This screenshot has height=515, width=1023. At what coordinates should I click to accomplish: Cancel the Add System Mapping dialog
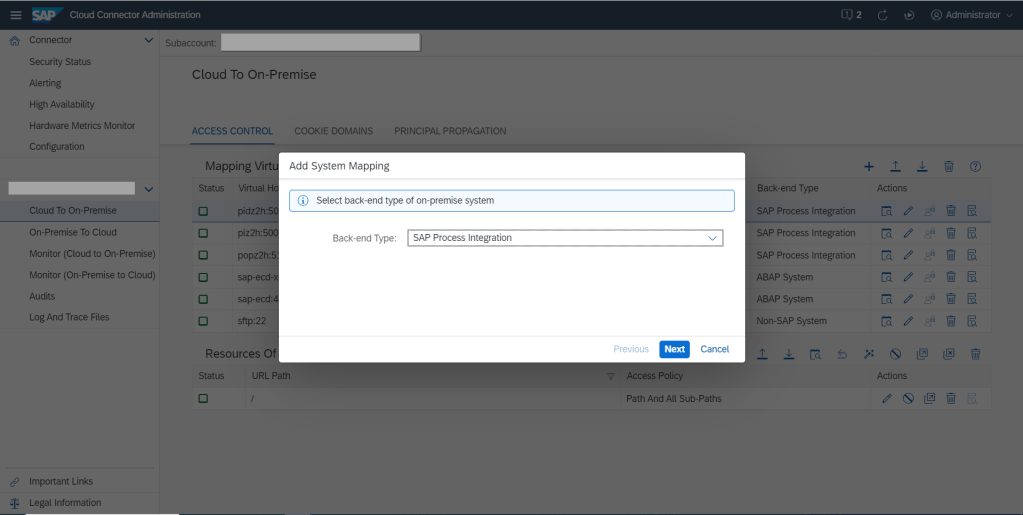(x=714, y=349)
